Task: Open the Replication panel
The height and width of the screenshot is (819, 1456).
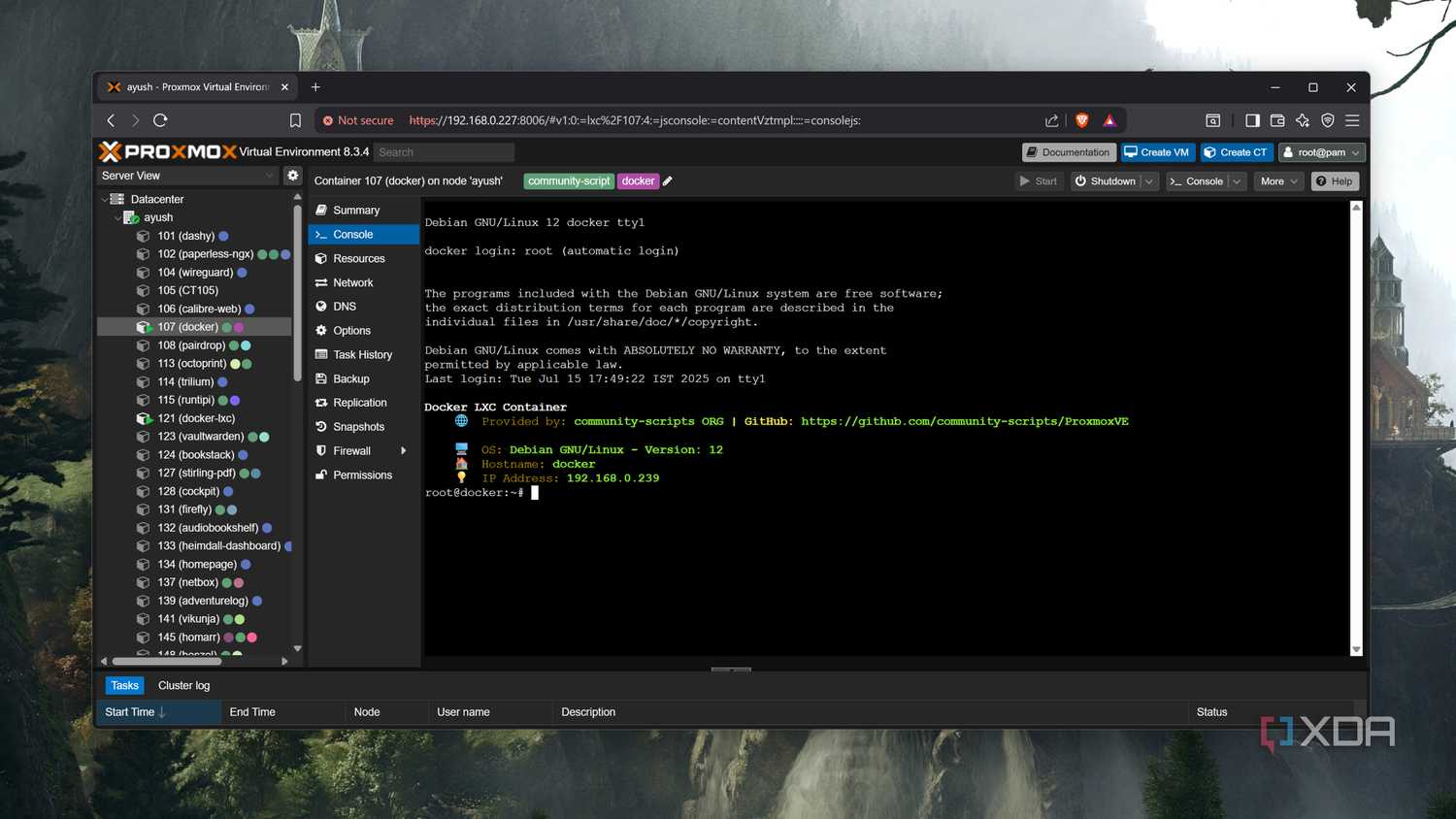Action: point(360,402)
